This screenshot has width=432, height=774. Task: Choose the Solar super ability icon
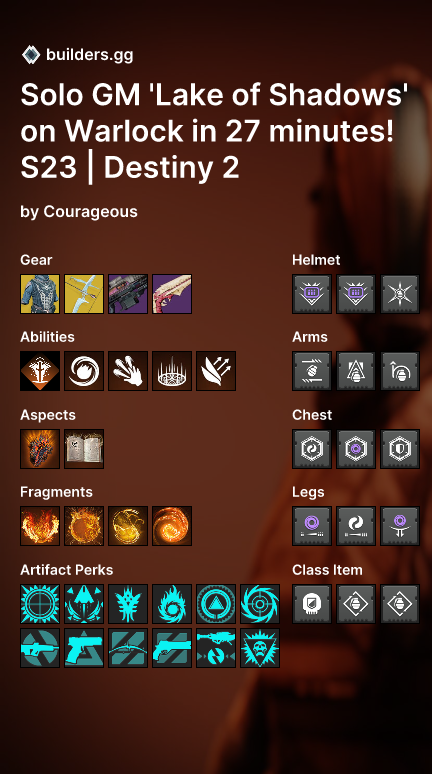[40, 371]
